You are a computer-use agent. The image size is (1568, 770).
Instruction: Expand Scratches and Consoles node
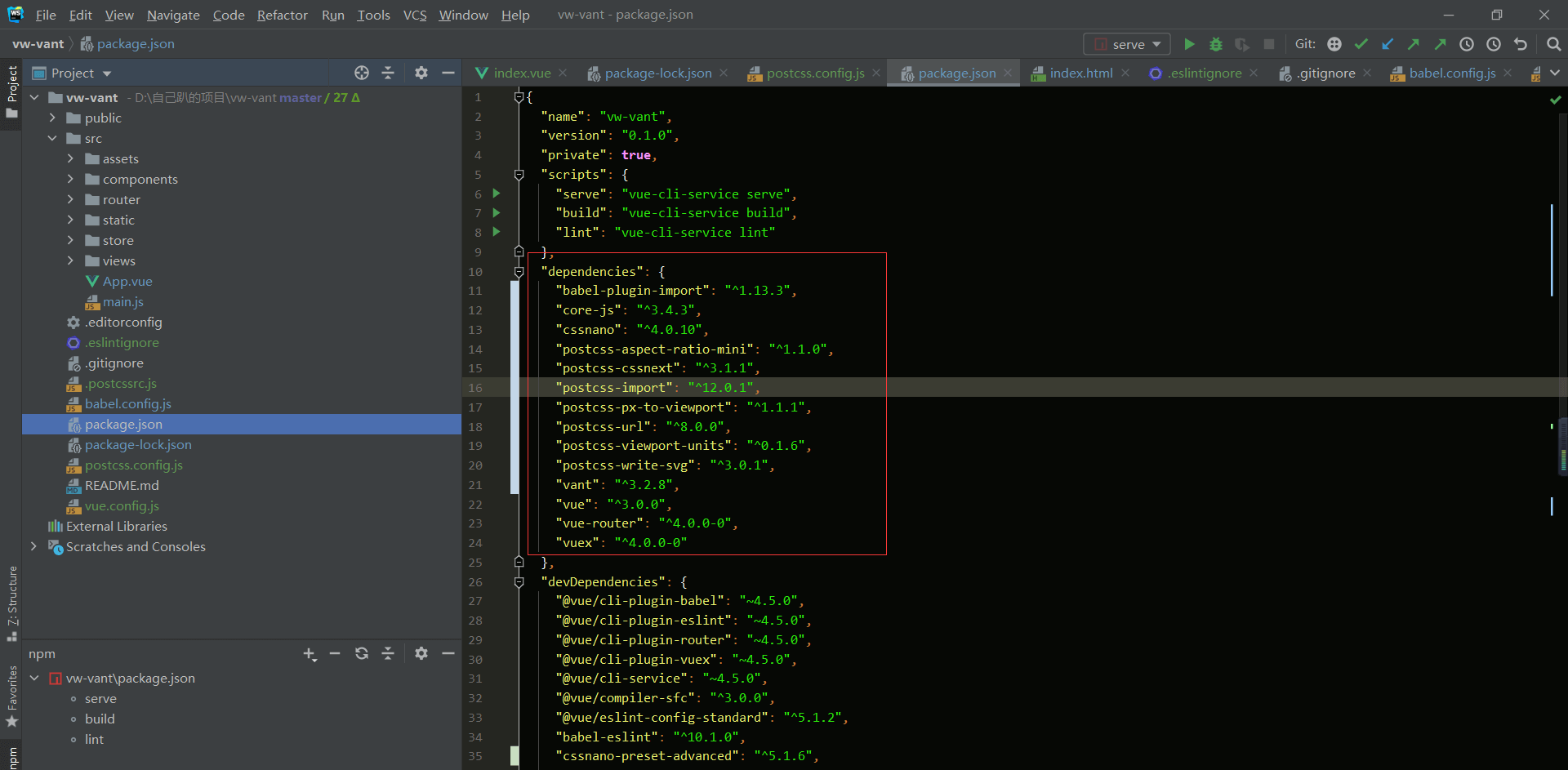coord(33,546)
